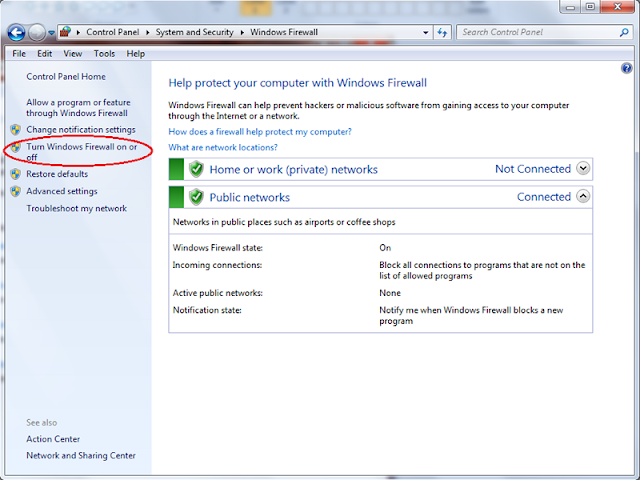Click Connected status for Public networks

[544, 197]
